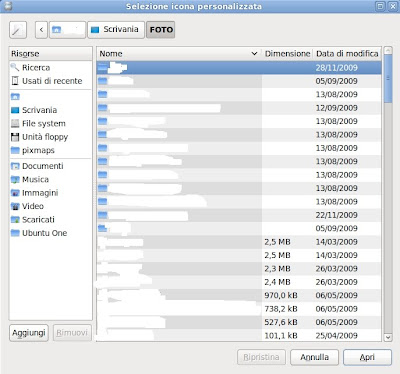
Task: Open the Documenti bookmark
Action: tap(50, 166)
